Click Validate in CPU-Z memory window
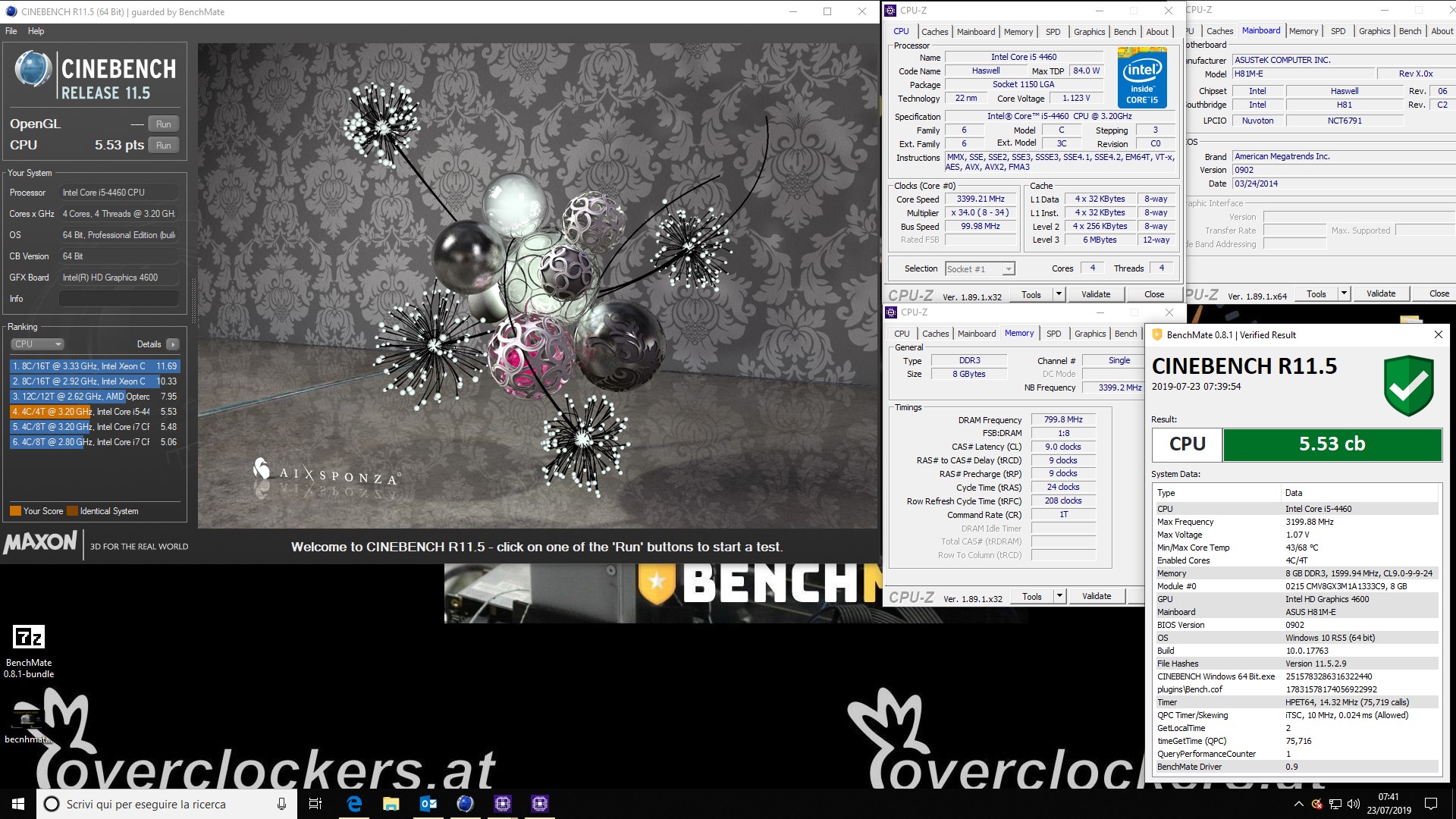This screenshot has width=1456, height=819. (x=1096, y=596)
